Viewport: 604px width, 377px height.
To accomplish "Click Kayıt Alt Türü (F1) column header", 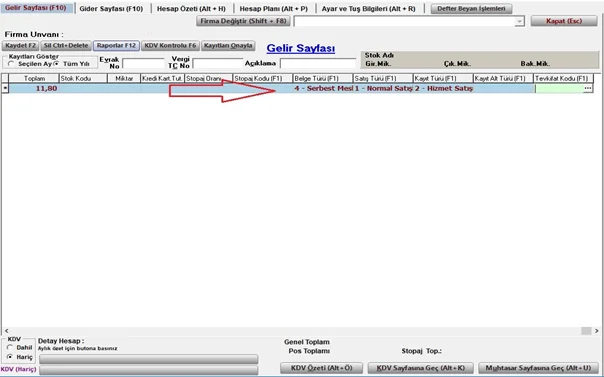I will [503, 78].
